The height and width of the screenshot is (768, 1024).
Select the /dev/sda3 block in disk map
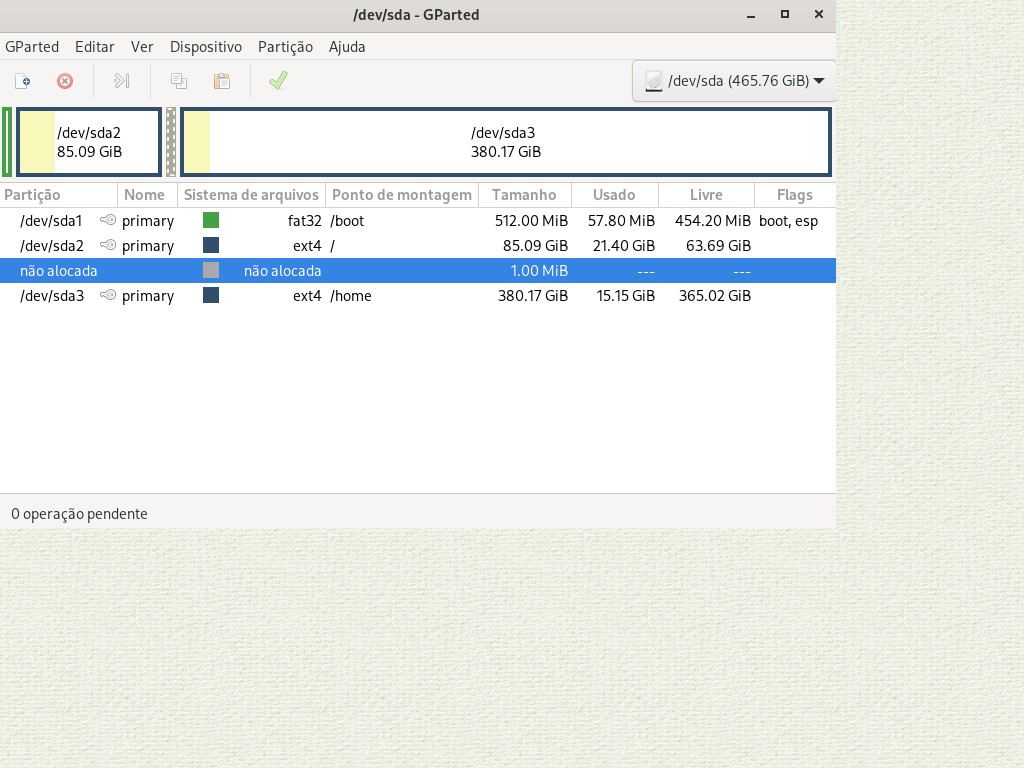(x=506, y=142)
